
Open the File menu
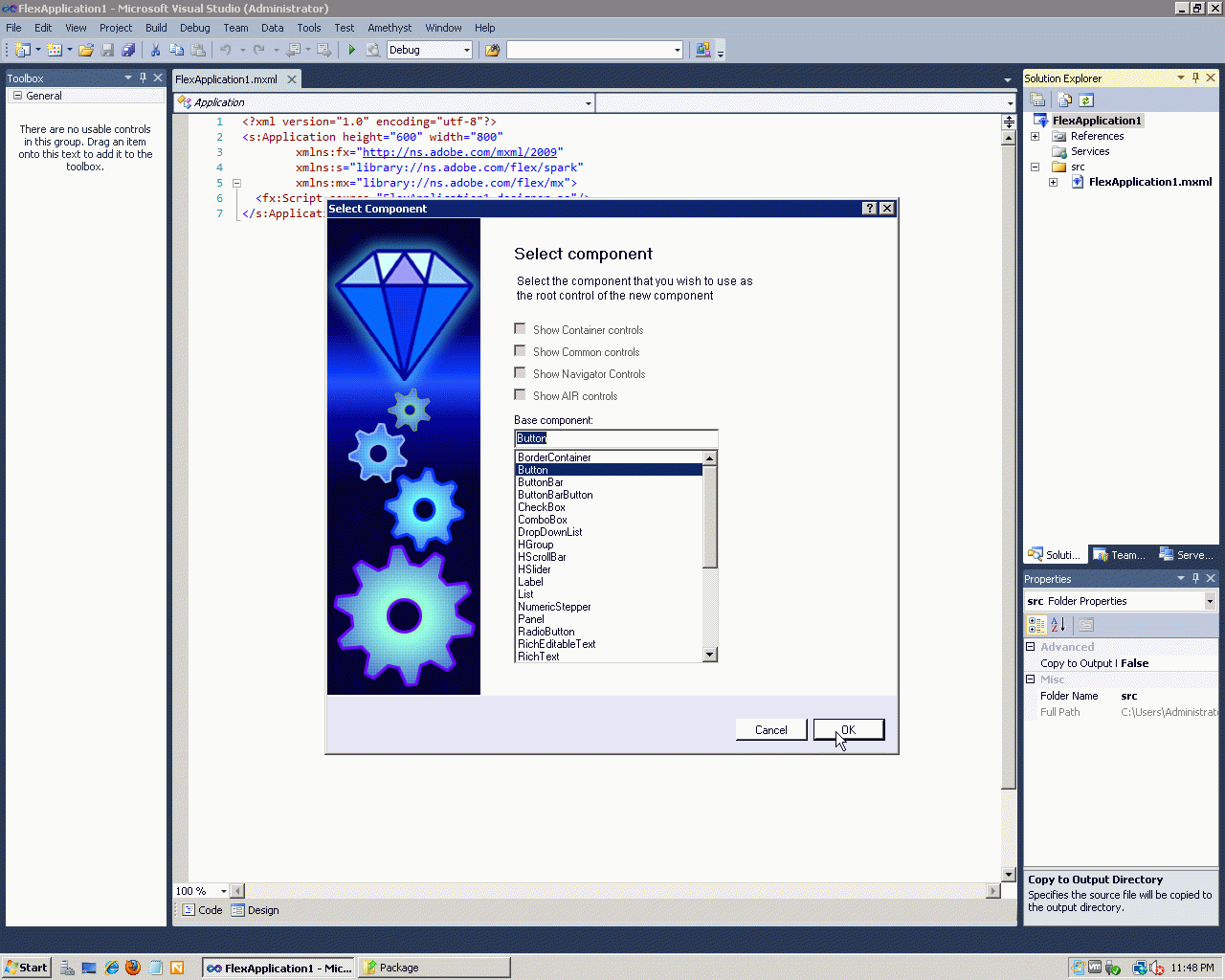coord(13,28)
